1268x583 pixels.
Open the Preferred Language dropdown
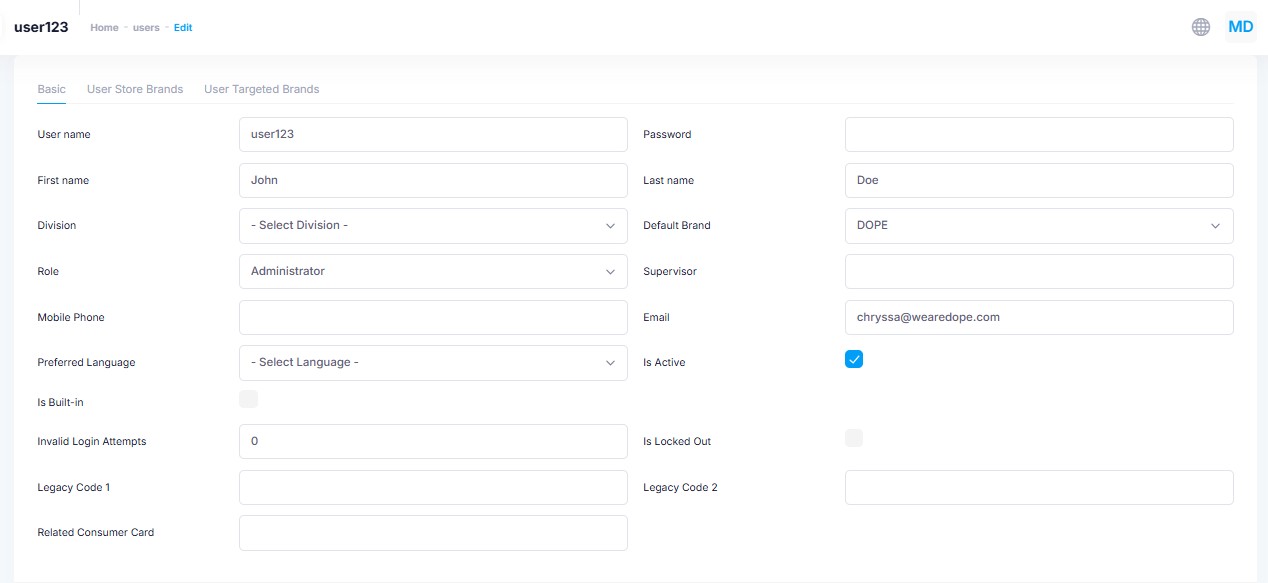[433, 363]
